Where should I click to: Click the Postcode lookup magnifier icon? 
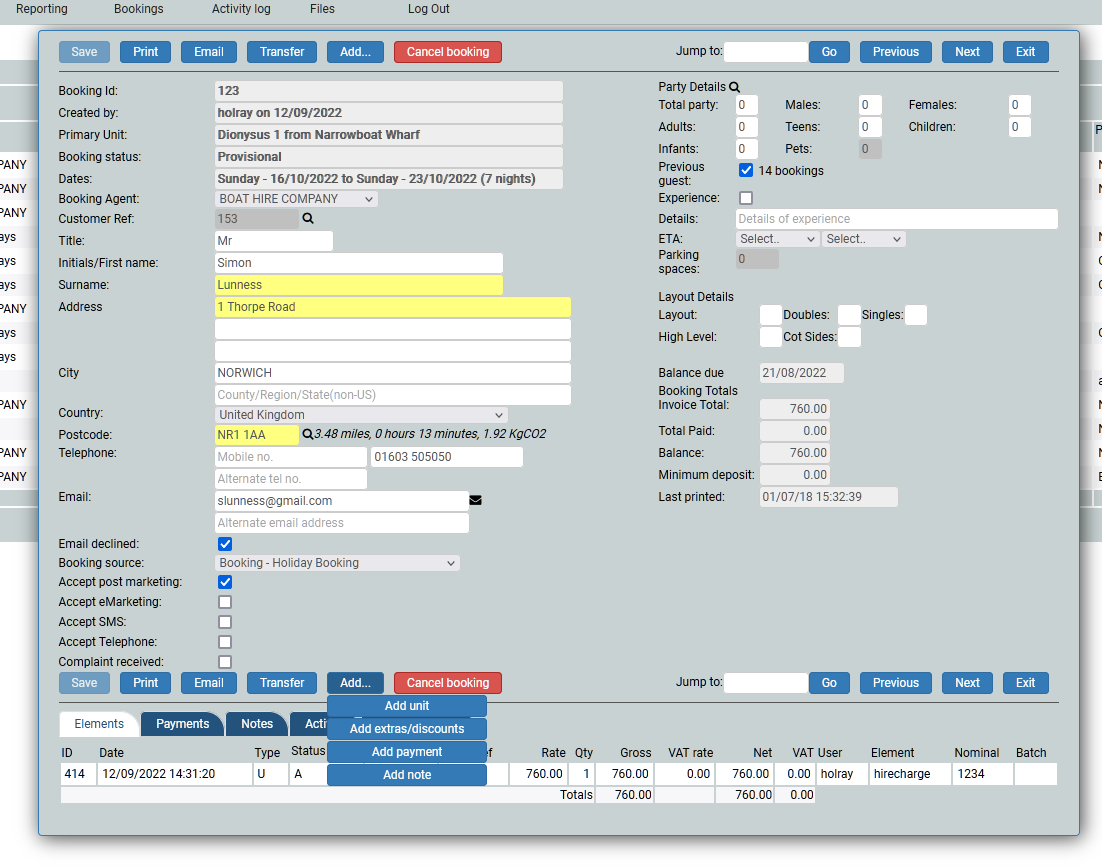[308, 435]
